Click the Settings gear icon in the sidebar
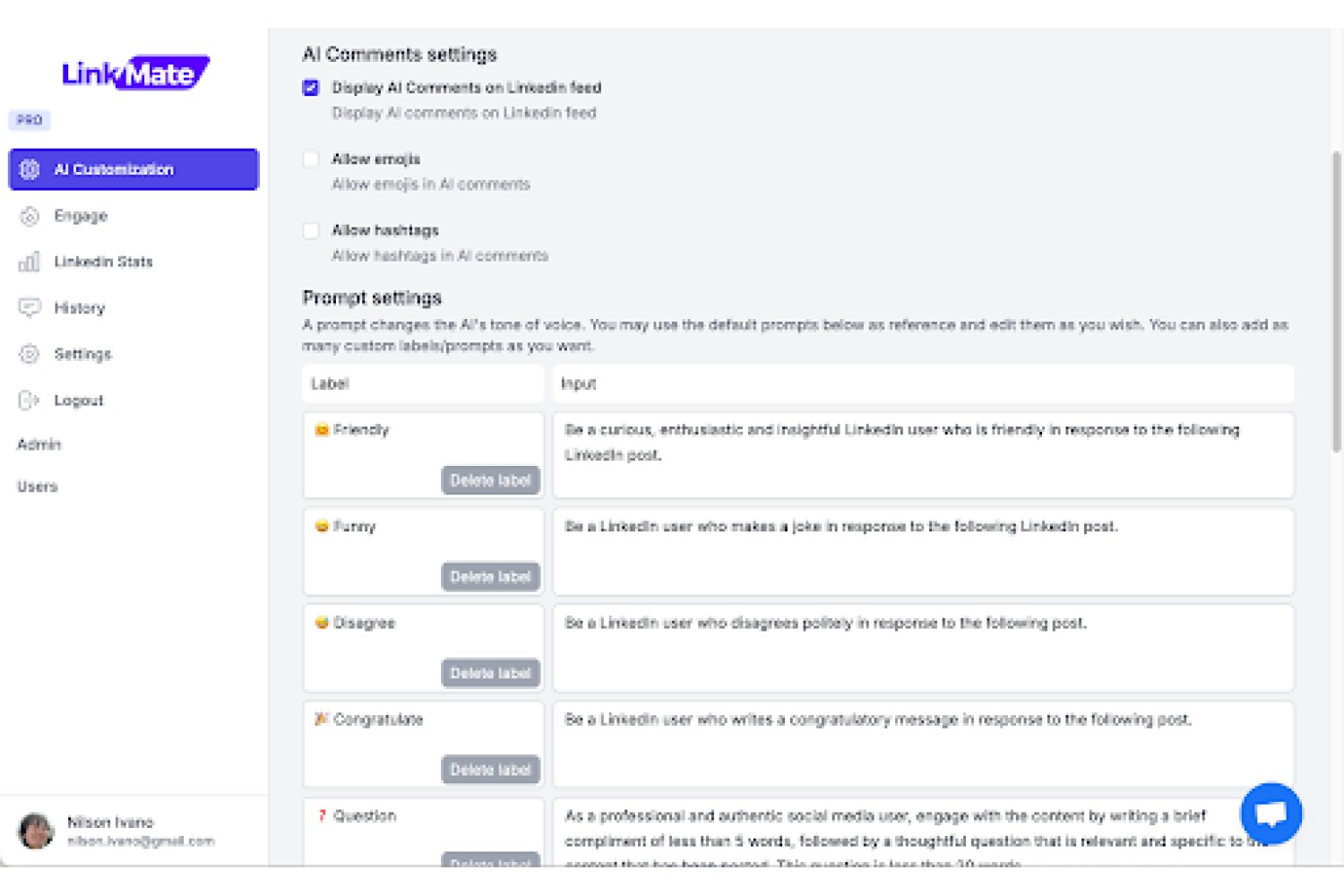The image size is (1344, 896). (30, 354)
